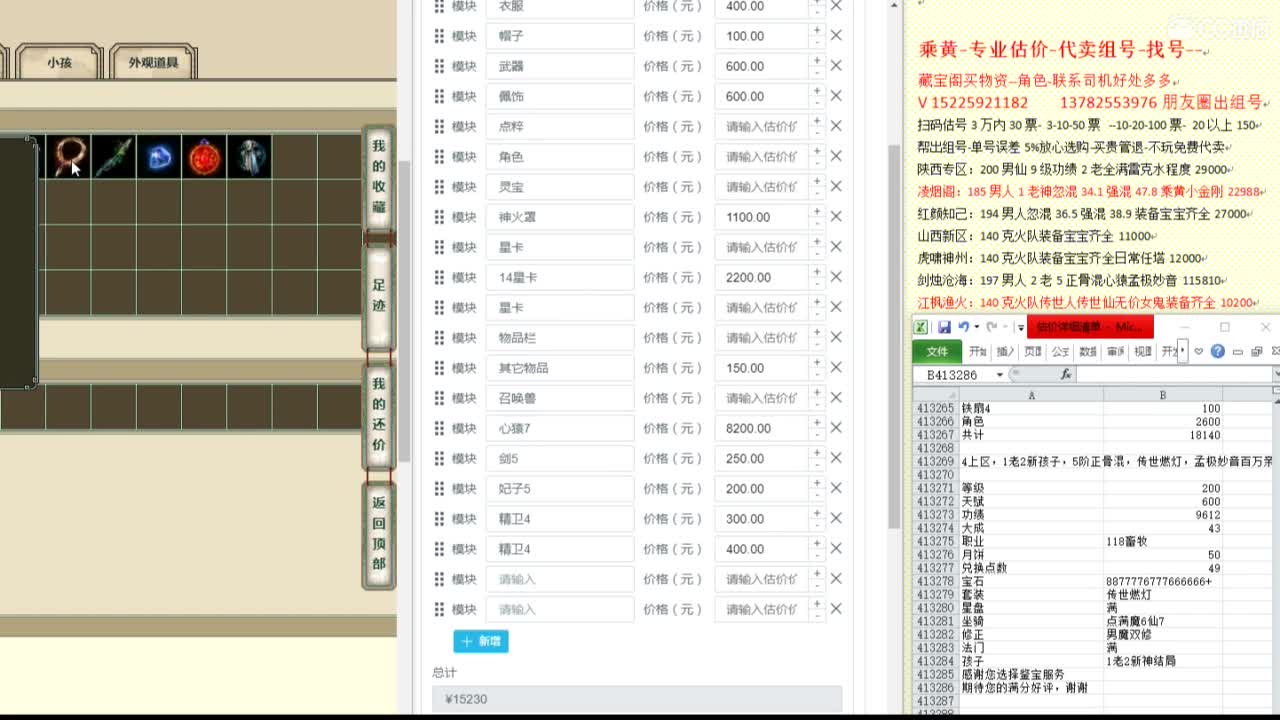
Task: Click the Excel application icon
Action: (920, 327)
